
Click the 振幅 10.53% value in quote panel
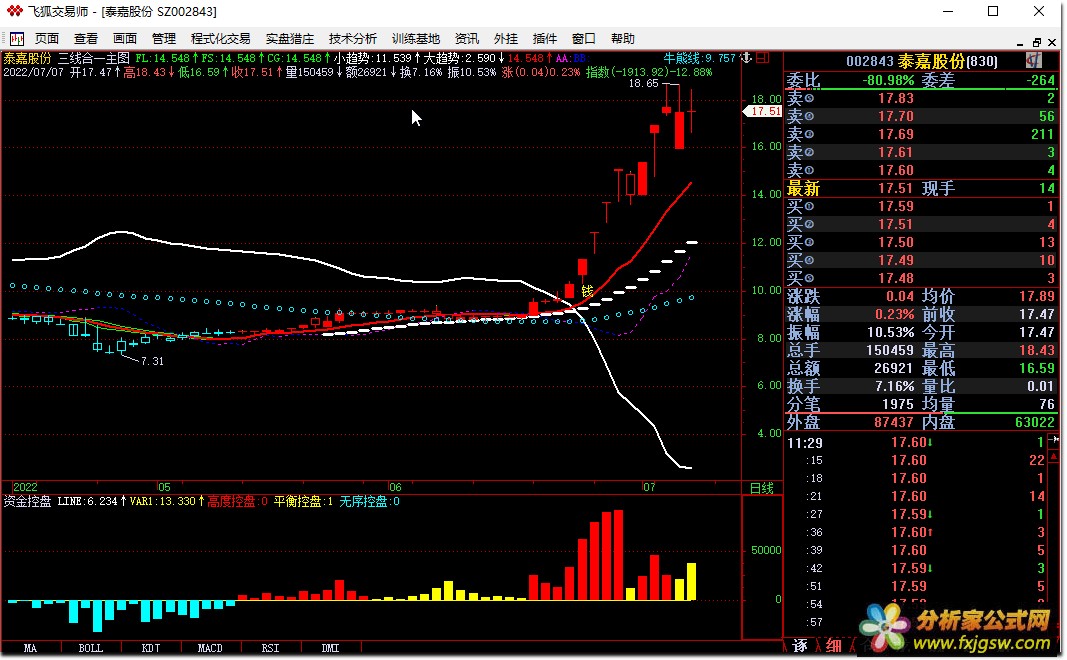pyautogui.click(x=891, y=333)
